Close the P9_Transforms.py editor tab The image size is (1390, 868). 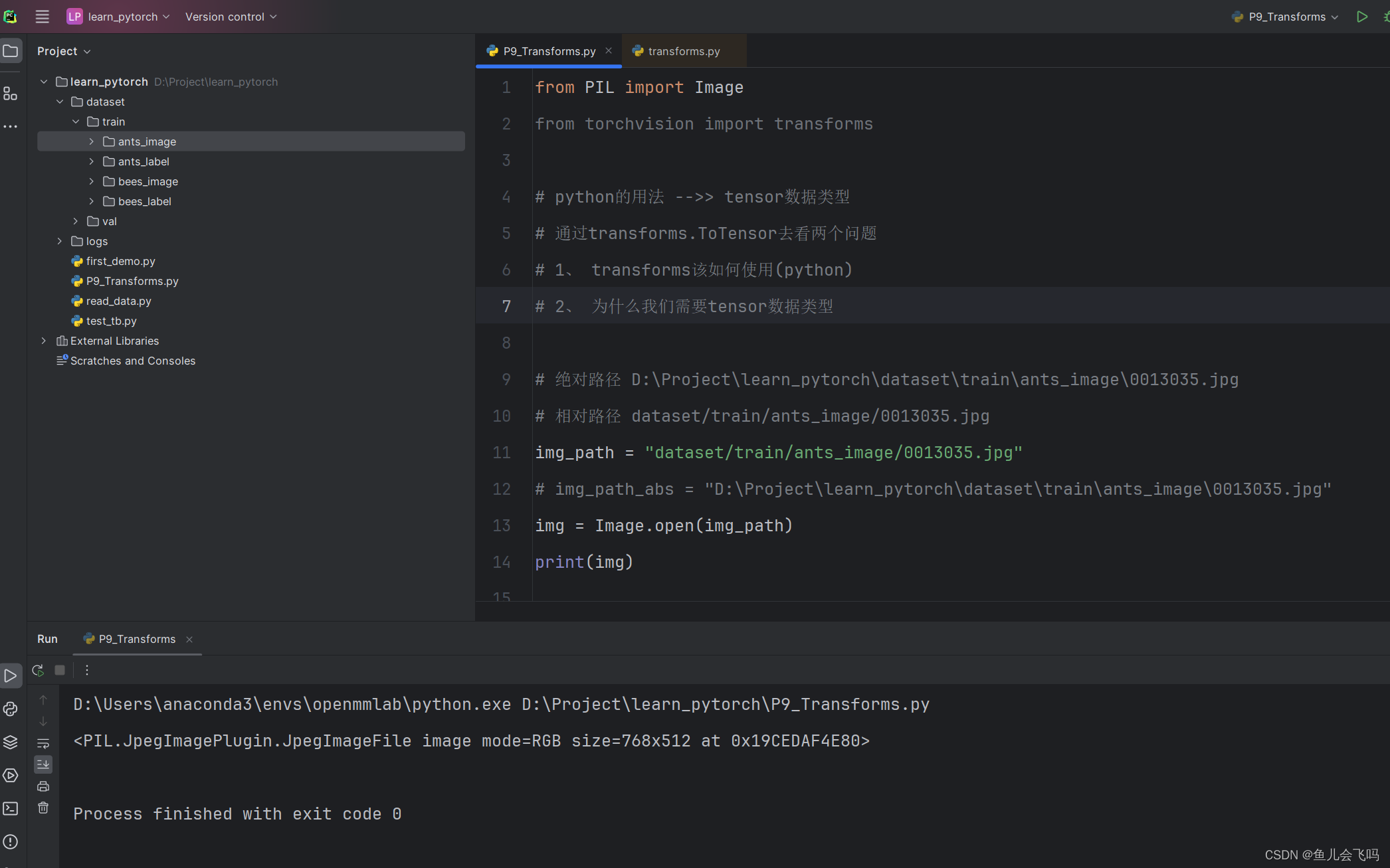(608, 50)
